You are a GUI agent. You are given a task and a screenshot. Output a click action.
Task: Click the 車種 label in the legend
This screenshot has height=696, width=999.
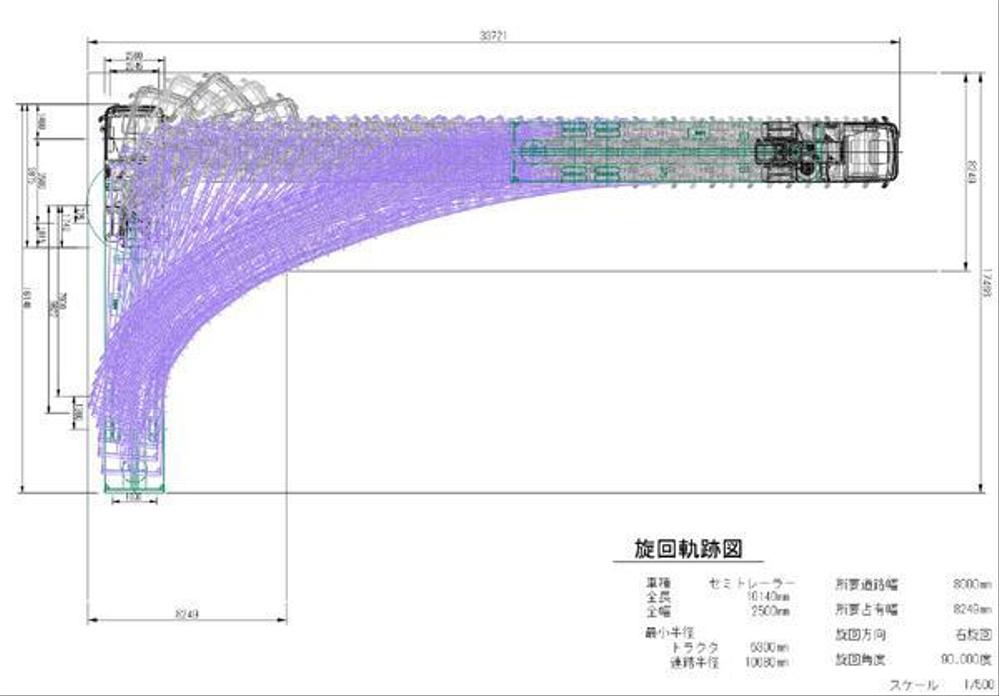point(658,583)
